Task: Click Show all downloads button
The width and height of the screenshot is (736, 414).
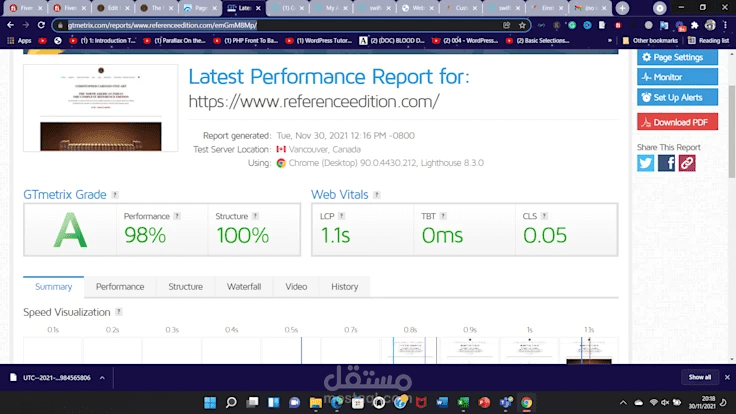Action: click(700, 377)
